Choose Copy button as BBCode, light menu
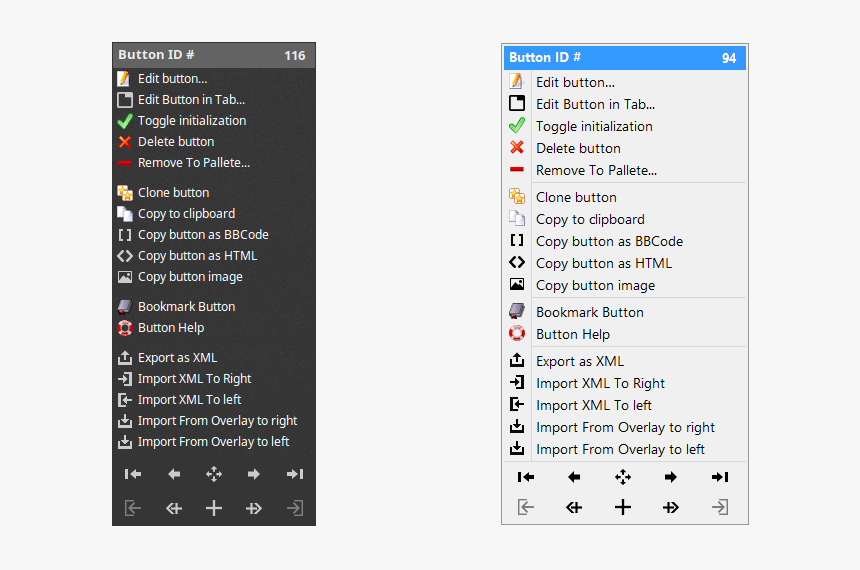 tap(625, 241)
